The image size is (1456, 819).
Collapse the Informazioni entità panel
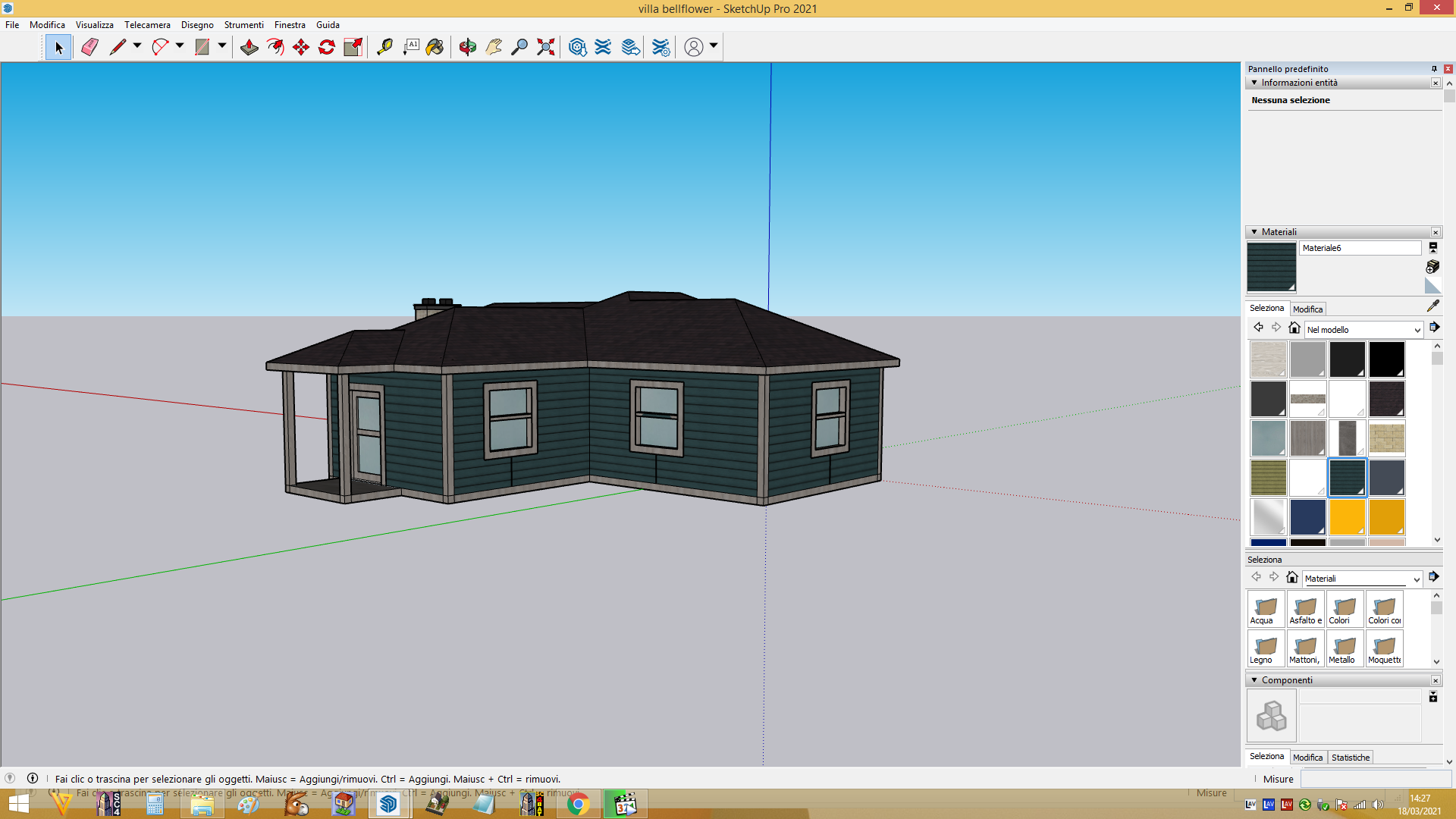pyautogui.click(x=1254, y=83)
